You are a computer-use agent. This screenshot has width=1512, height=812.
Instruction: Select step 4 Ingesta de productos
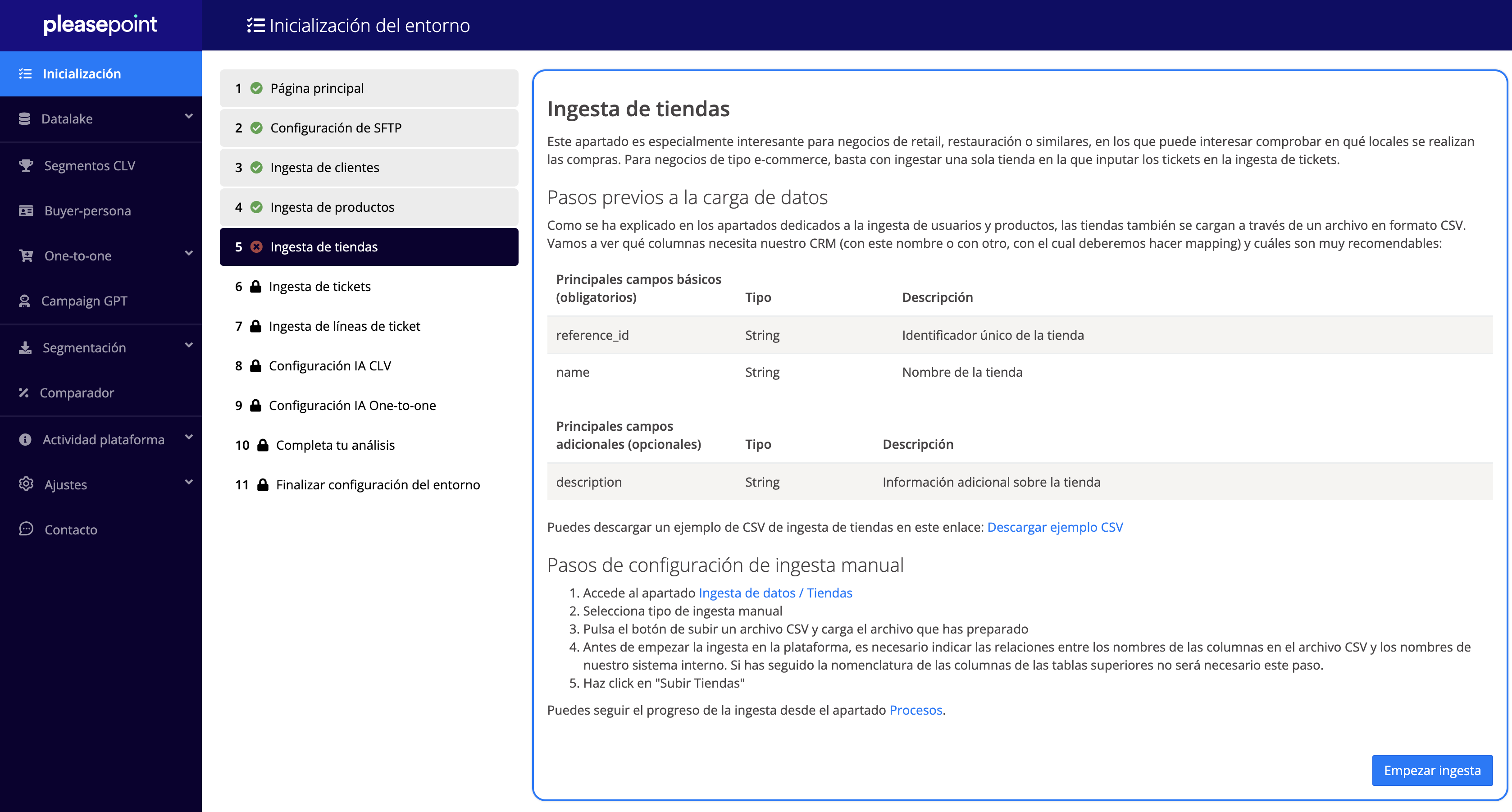pyautogui.click(x=332, y=207)
